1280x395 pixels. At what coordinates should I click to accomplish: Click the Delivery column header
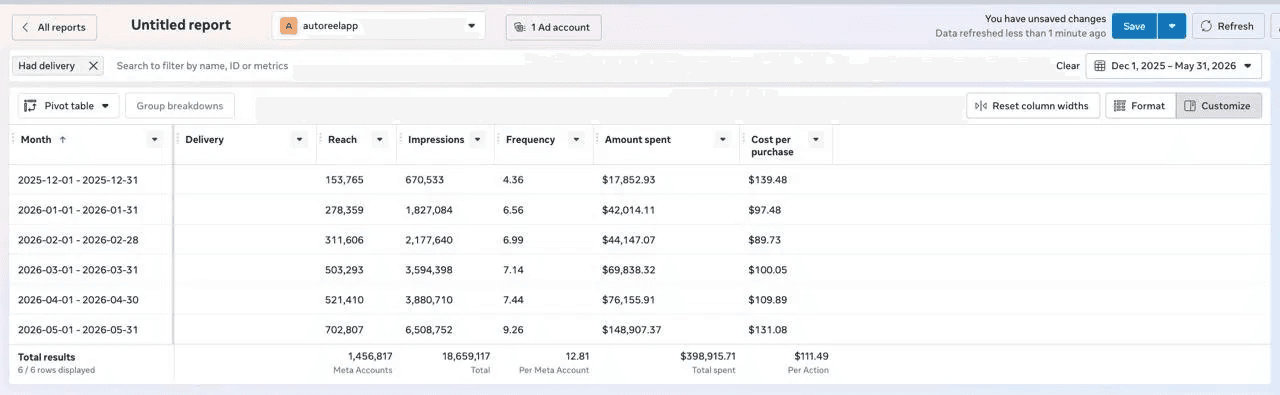pos(205,140)
